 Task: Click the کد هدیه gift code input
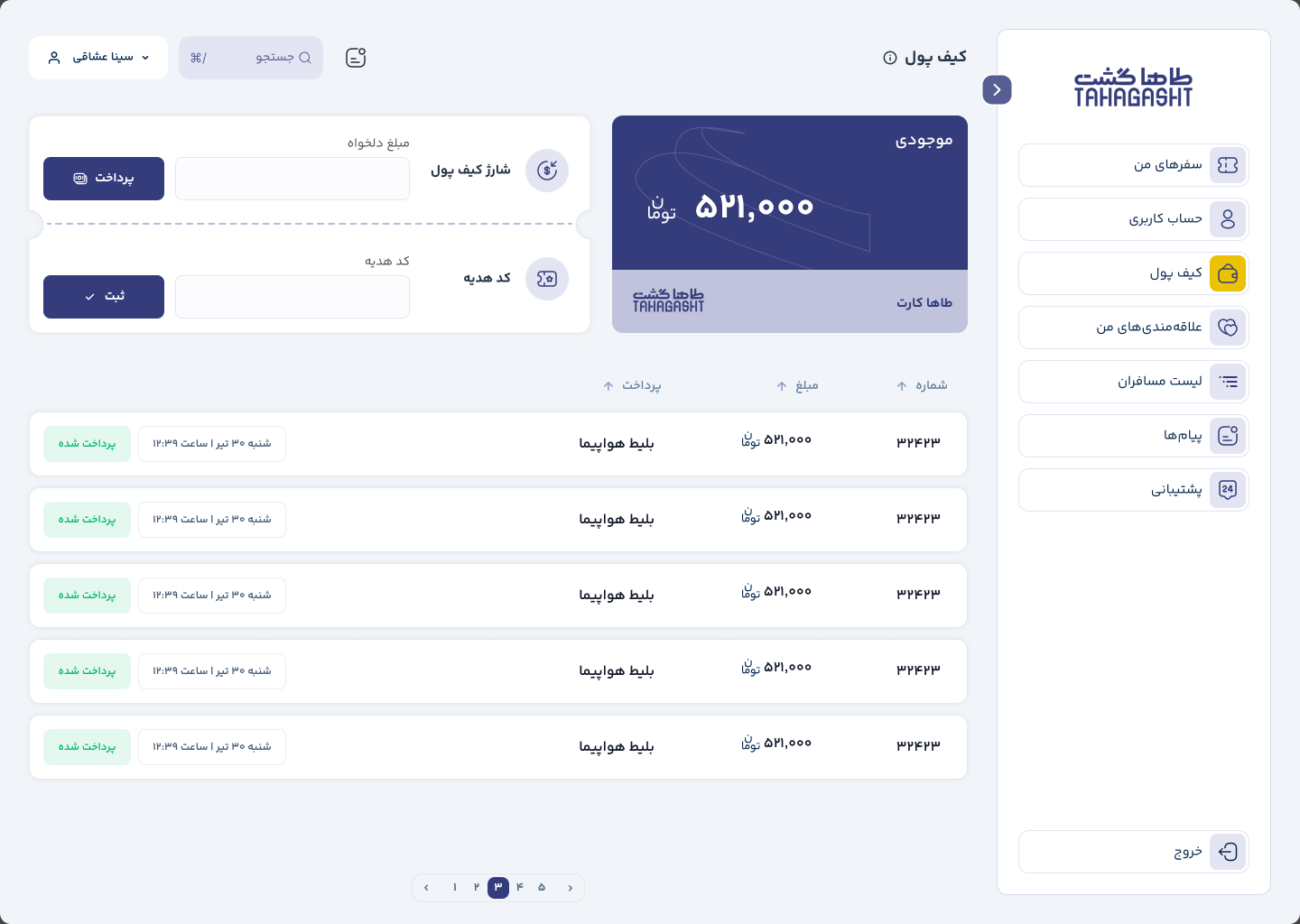(292, 297)
